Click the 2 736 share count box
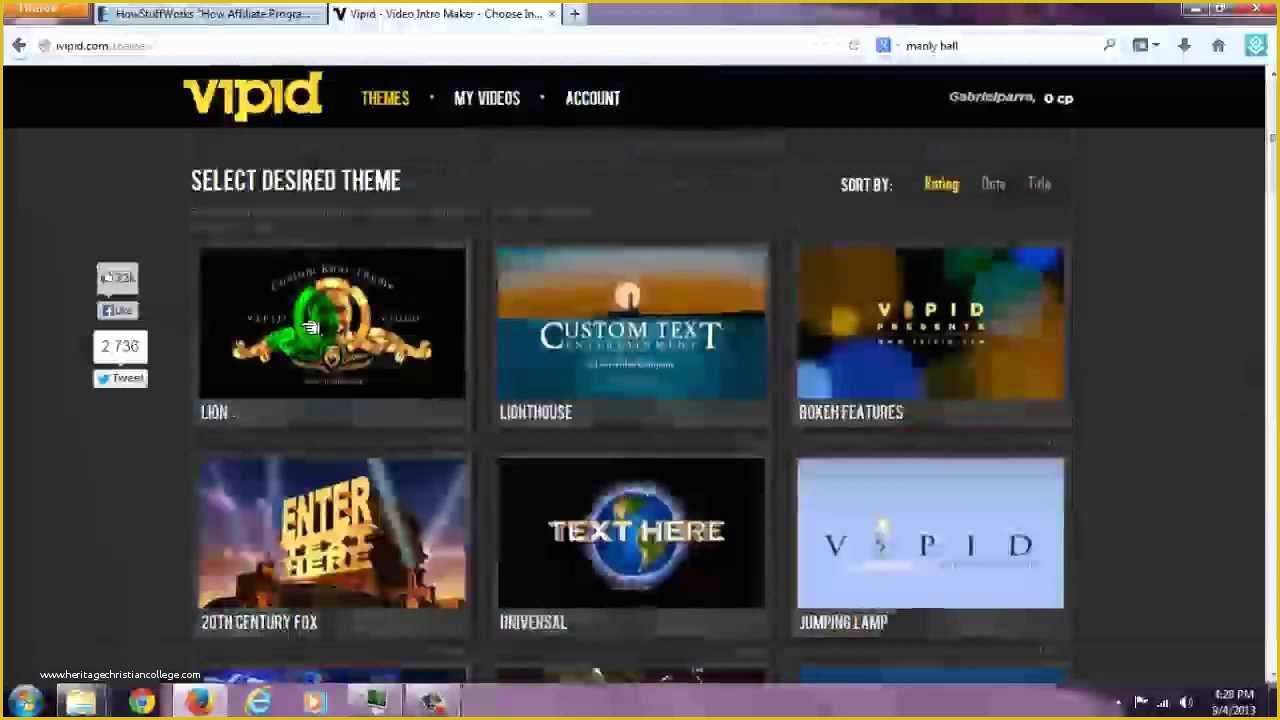1280x720 pixels. pyautogui.click(x=120, y=346)
